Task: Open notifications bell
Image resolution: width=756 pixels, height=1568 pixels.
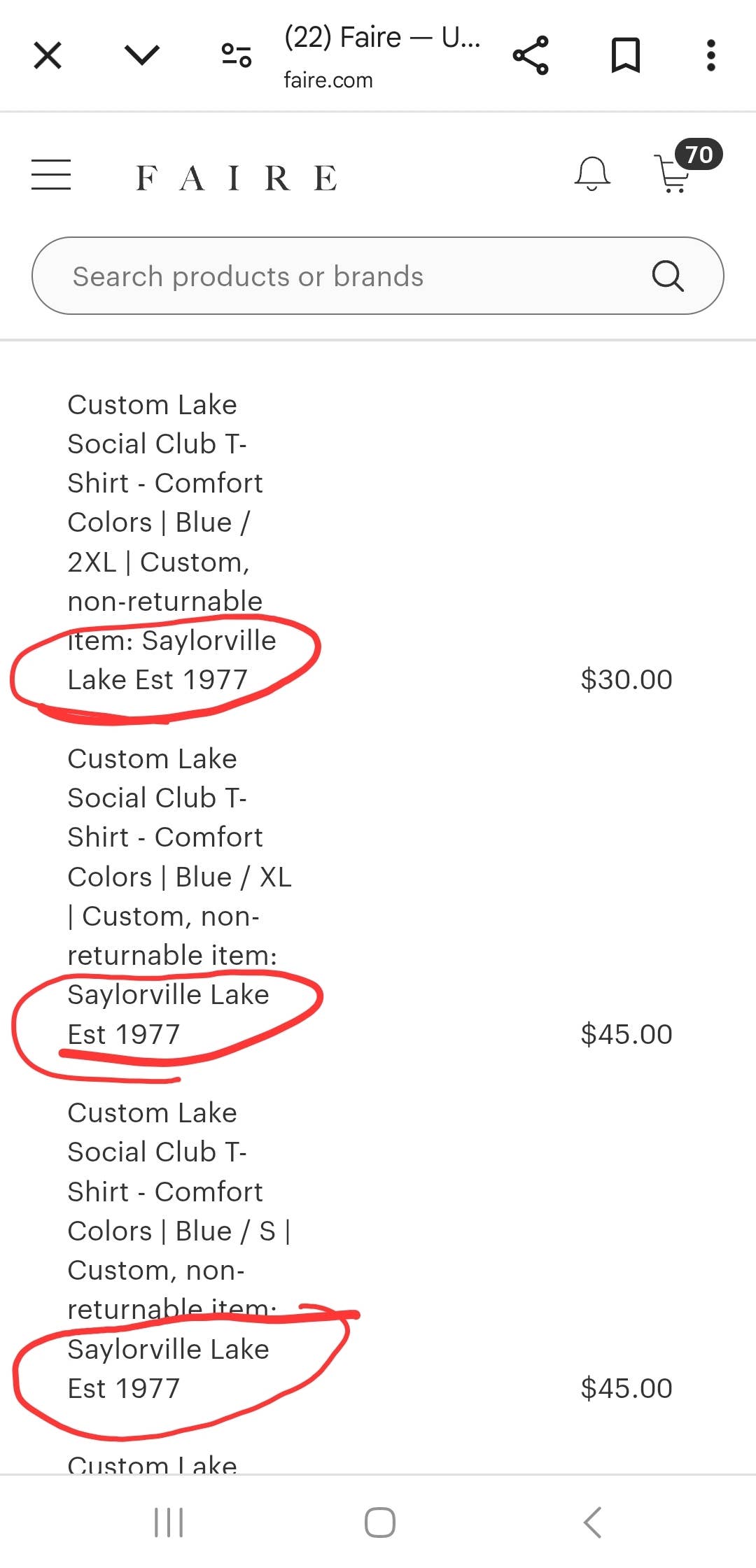Action: 592,174
